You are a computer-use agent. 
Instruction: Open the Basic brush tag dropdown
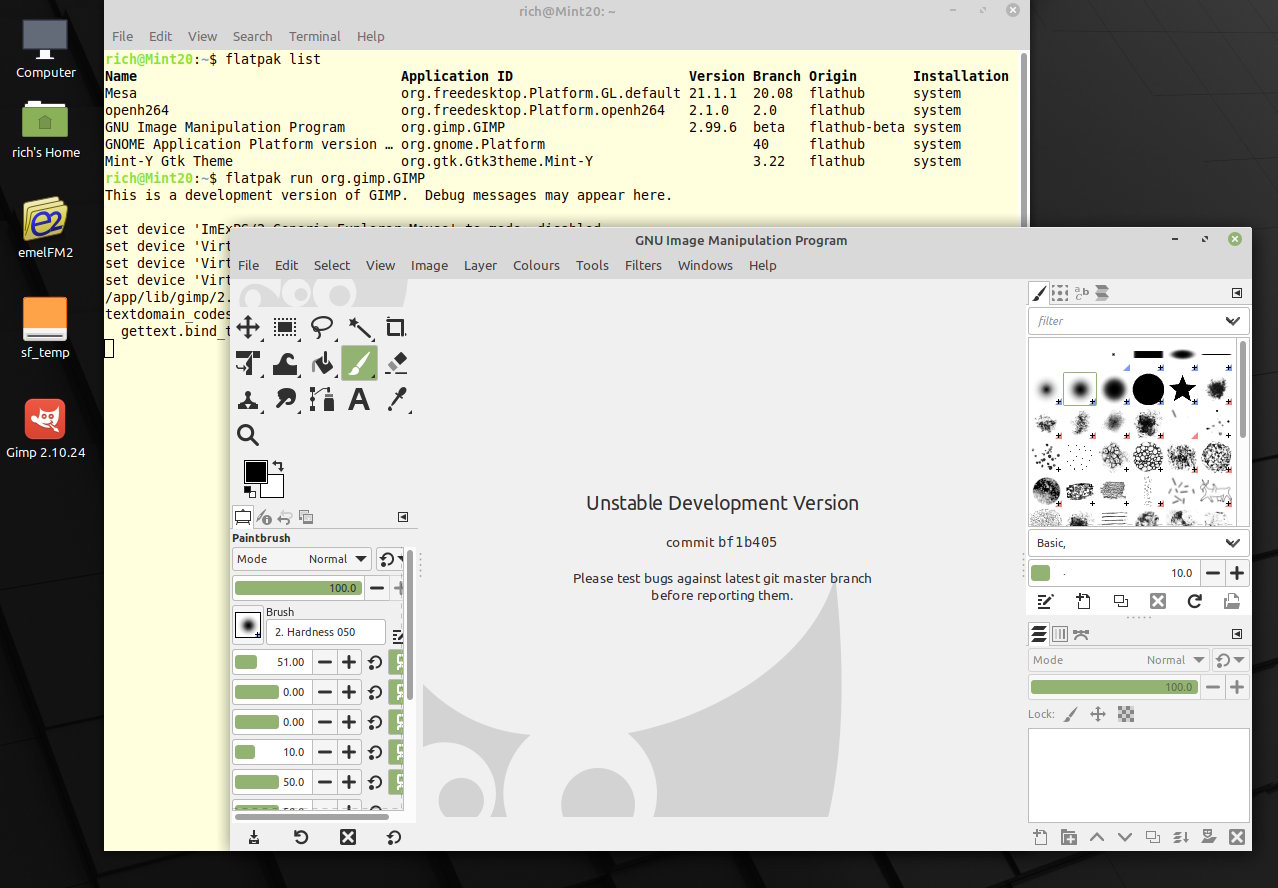[x=1232, y=543]
